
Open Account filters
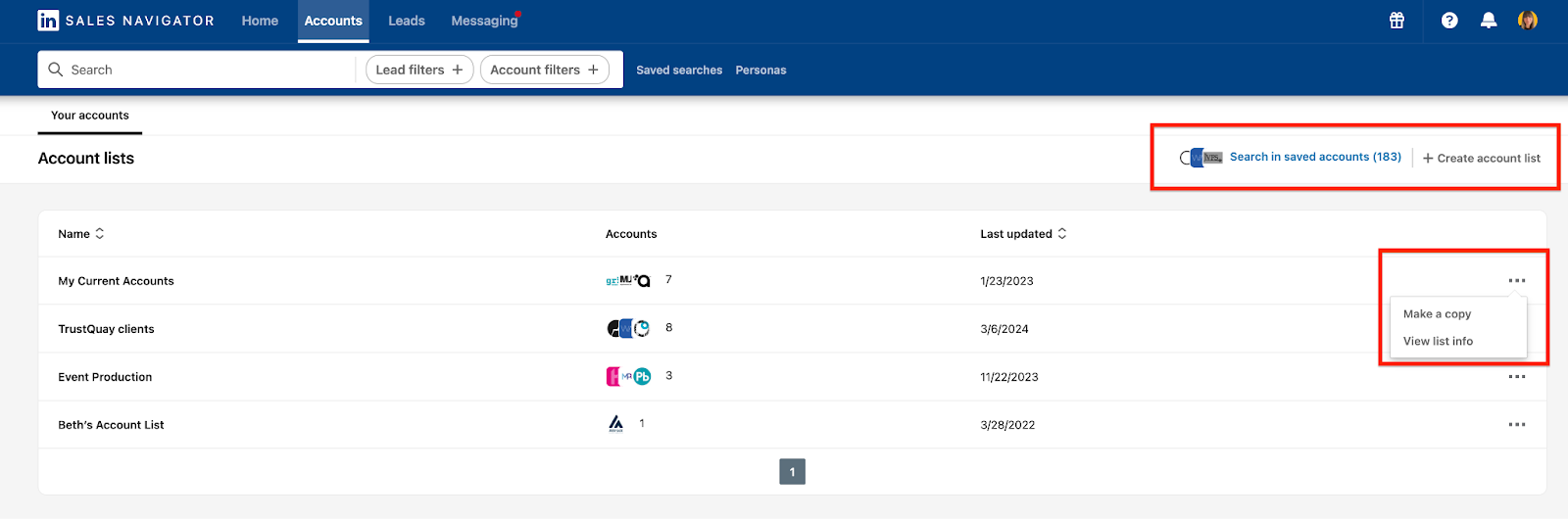(x=545, y=70)
